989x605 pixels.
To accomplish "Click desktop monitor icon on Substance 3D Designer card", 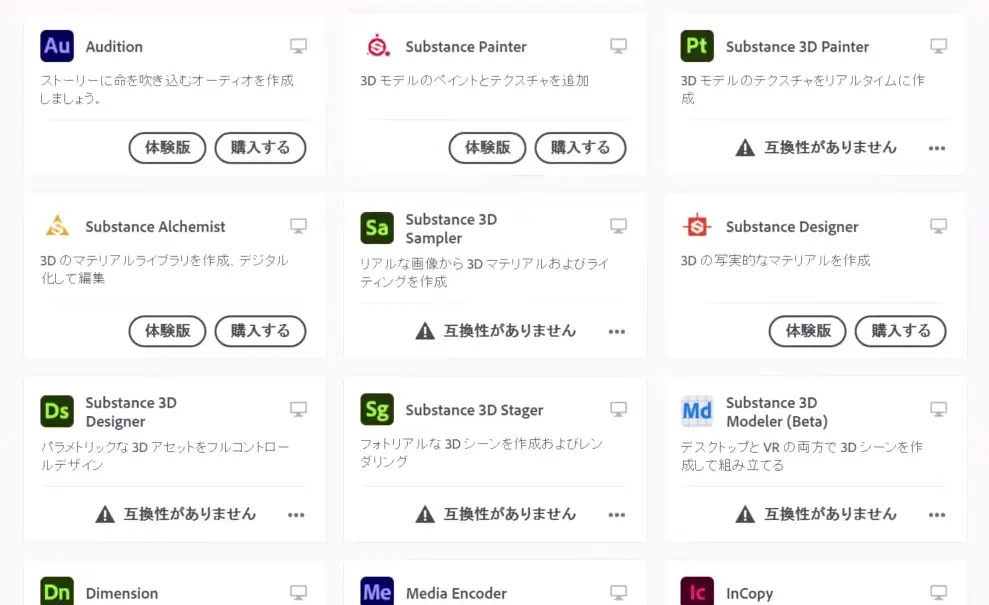I will [298, 409].
